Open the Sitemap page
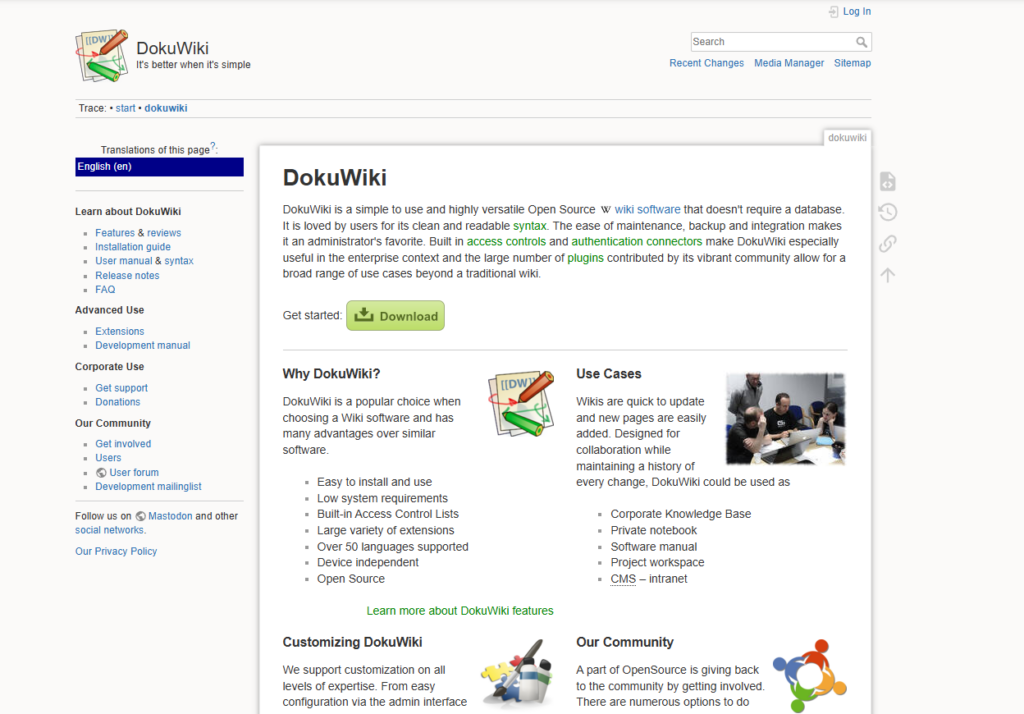 [x=852, y=63]
